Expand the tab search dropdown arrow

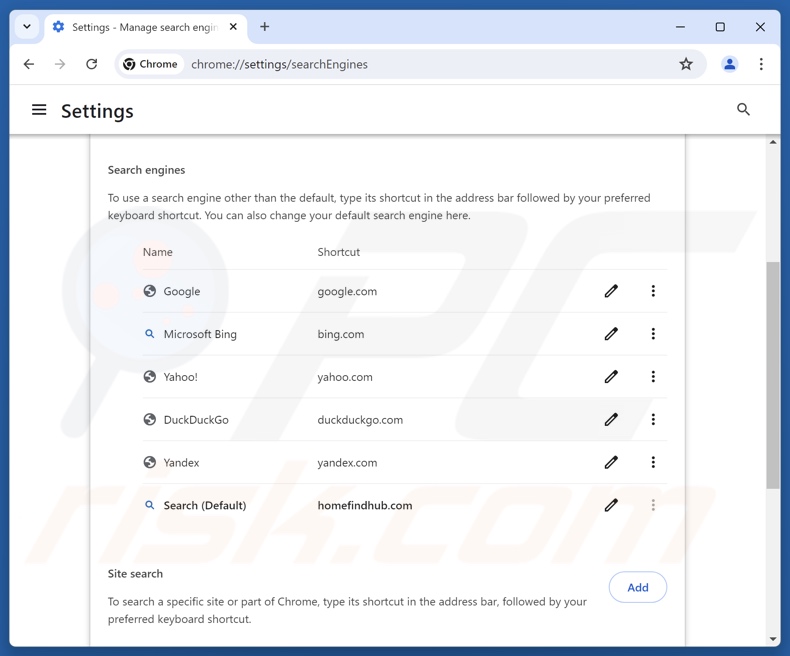click(x=27, y=27)
